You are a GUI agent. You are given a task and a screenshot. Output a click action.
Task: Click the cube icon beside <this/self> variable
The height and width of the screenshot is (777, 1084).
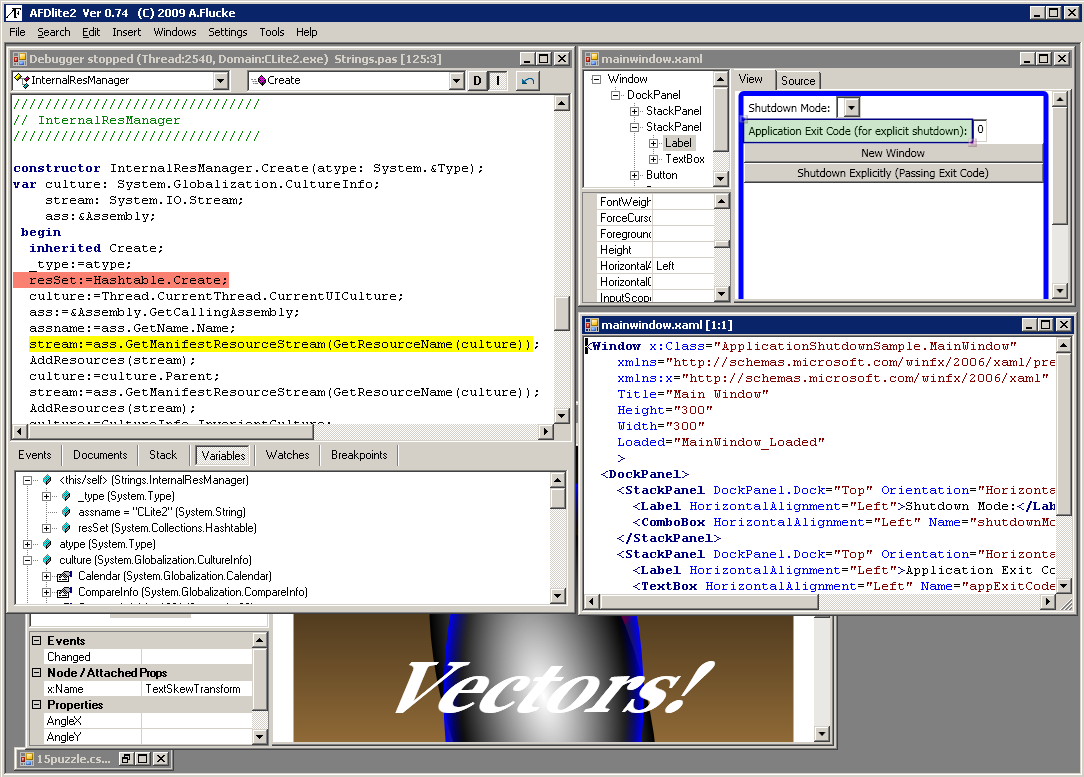47,480
